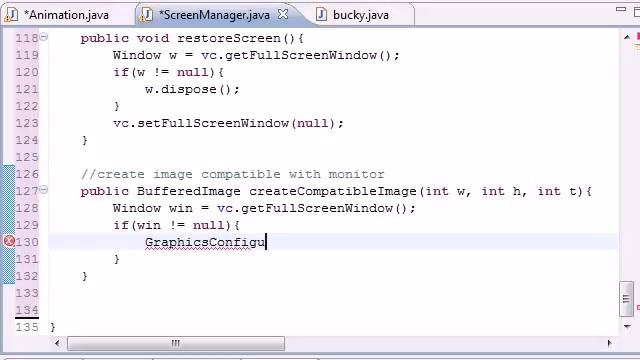Switch to the *ScreenManager.java tab
The image size is (640, 360).
click(x=214, y=15)
